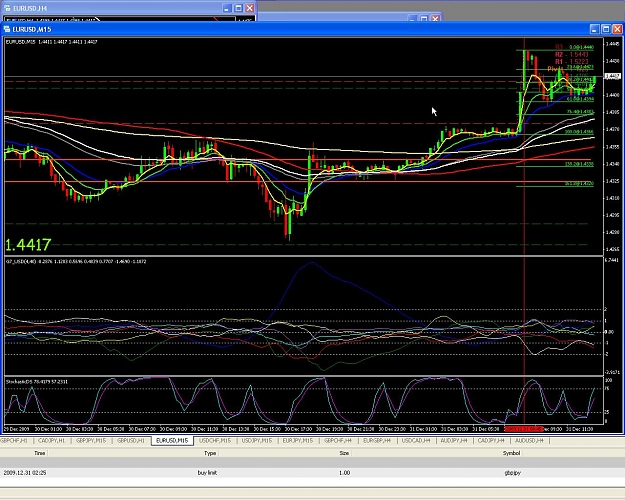The image size is (625, 500).
Task: Close the EURUSD,M15 chart window
Action: coord(617,29)
